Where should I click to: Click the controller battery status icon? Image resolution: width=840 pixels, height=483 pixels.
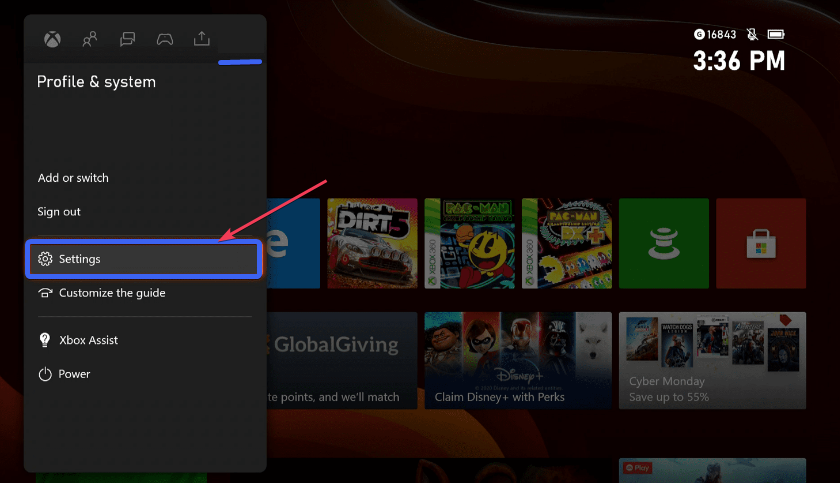click(x=776, y=35)
